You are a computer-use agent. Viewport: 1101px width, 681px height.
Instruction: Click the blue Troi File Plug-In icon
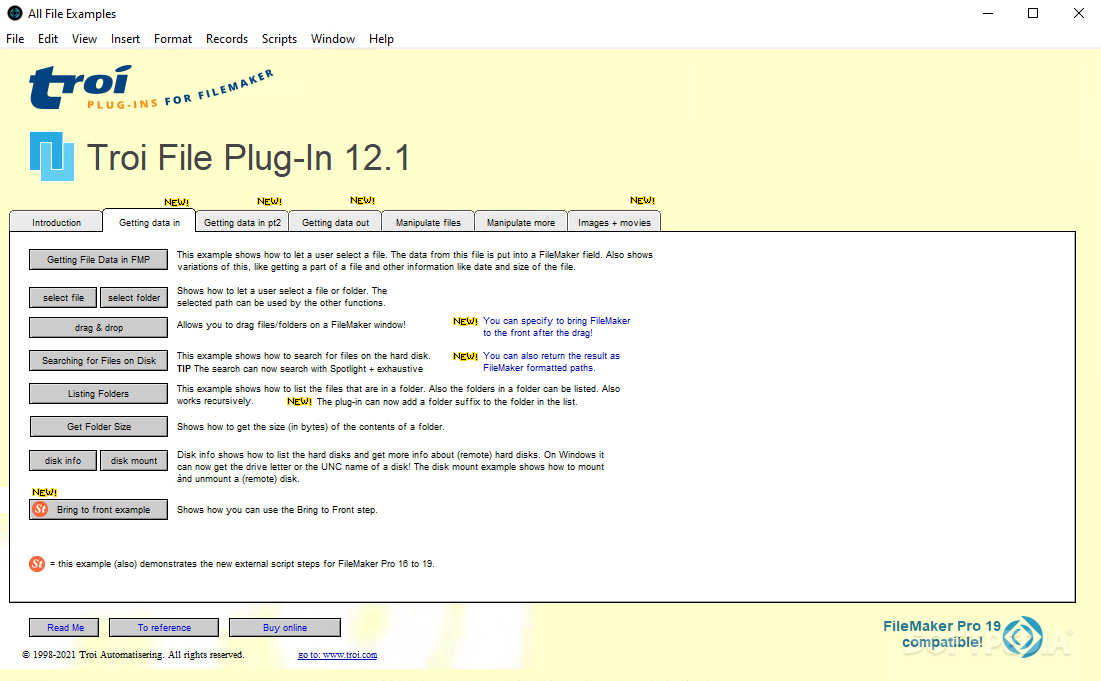pyautogui.click(x=52, y=156)
